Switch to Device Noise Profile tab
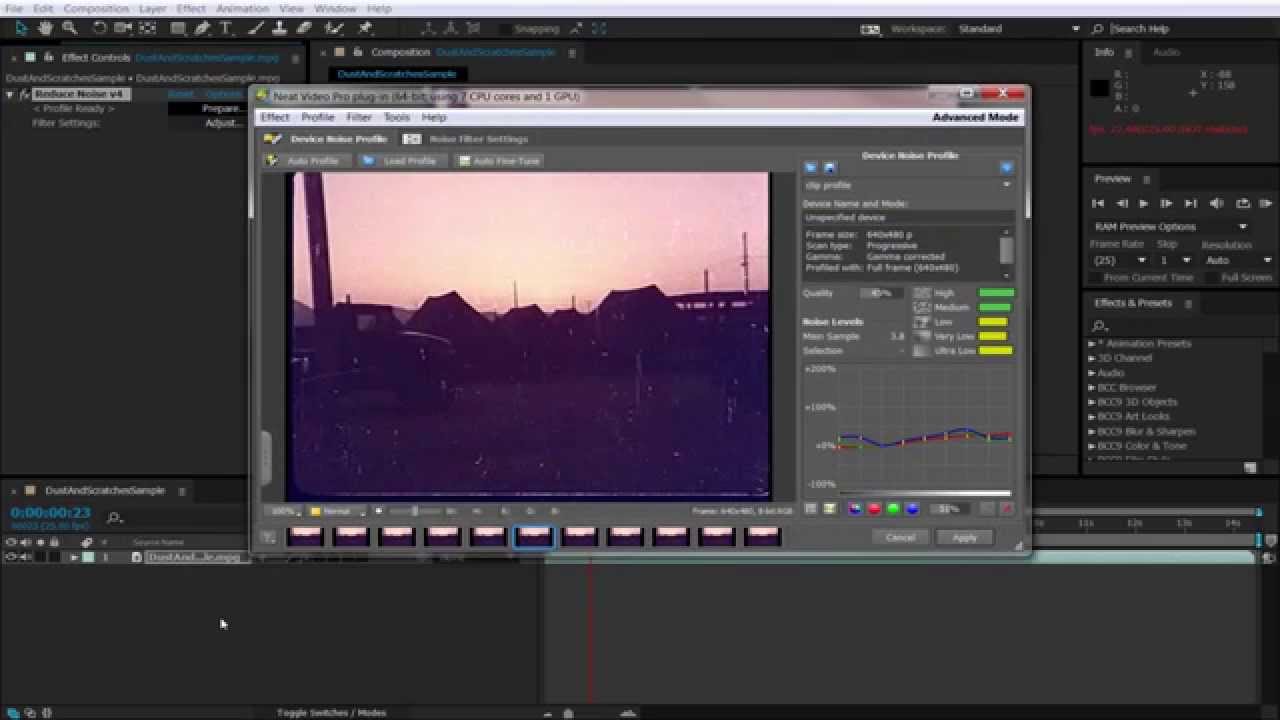1280x720 pixels. (x=326, y=139)
